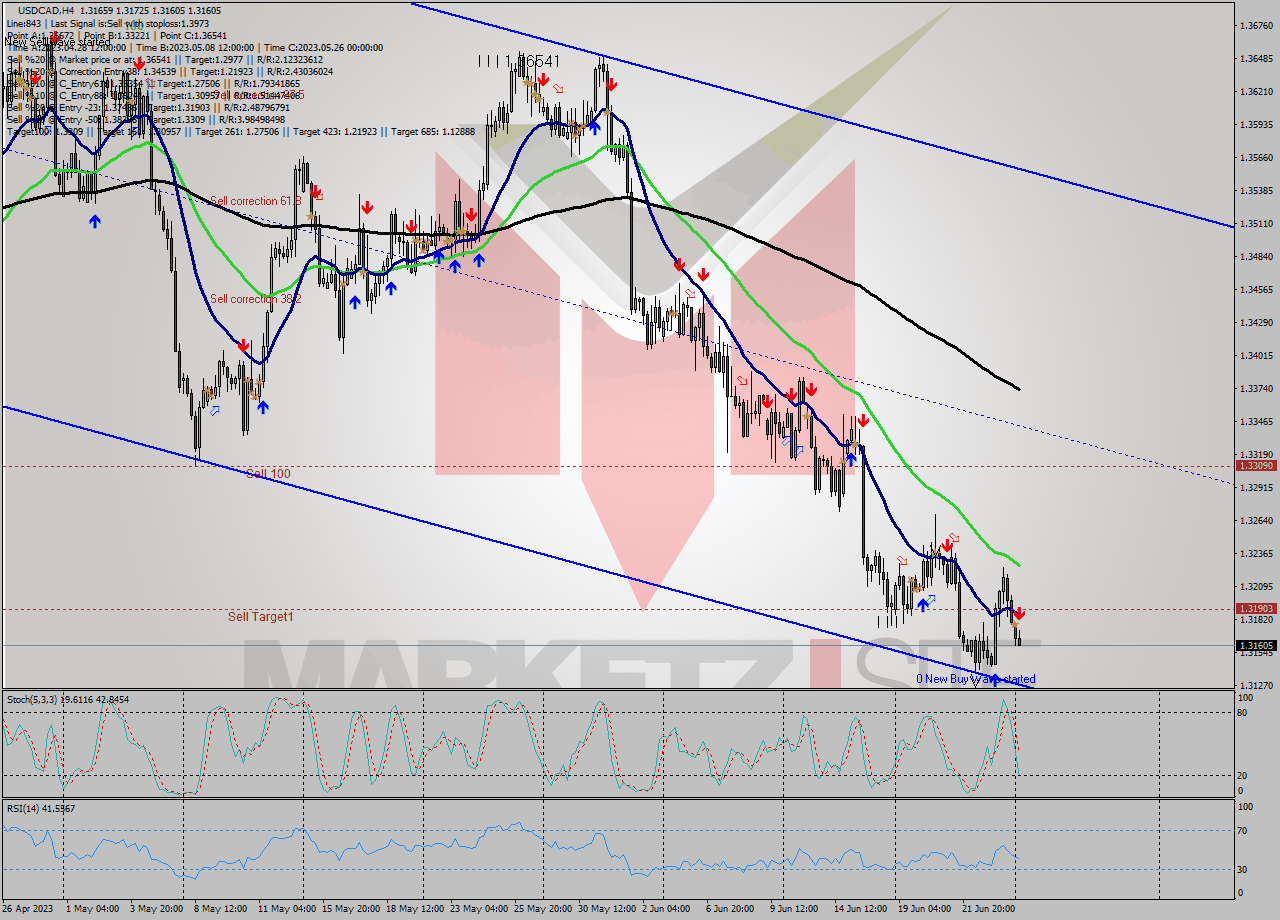Click the 1.31270 price scale value
Screen dimensions: 1280x920
coord(1257,685)
